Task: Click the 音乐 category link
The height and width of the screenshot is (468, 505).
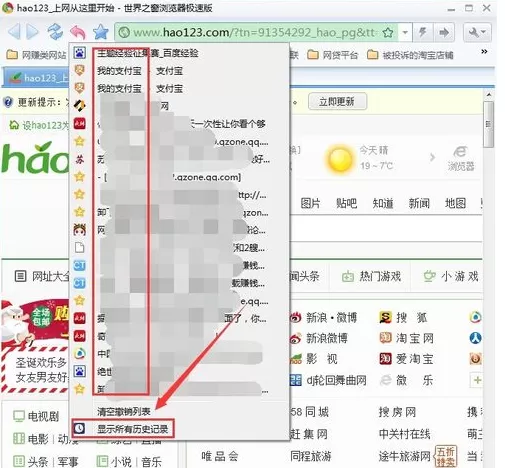Action: coord(152,461)
